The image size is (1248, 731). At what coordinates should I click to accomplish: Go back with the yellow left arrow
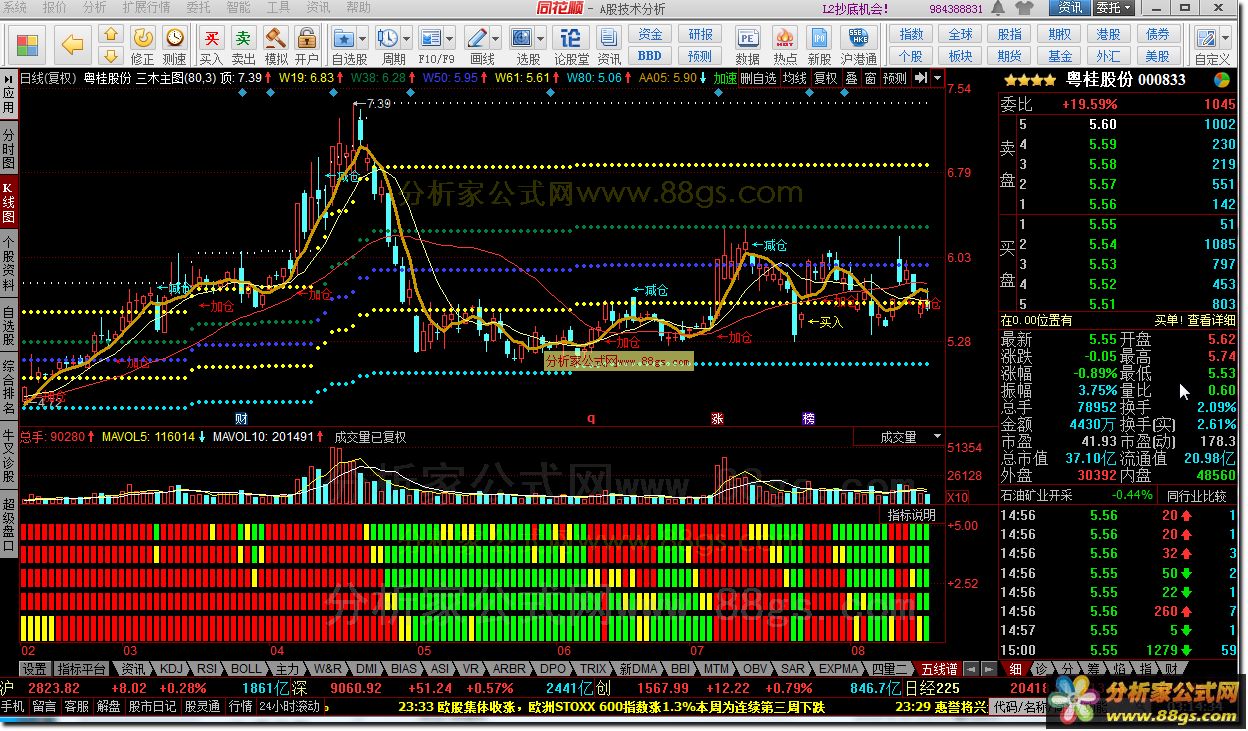pyautogui.click(x=72, y=45)
